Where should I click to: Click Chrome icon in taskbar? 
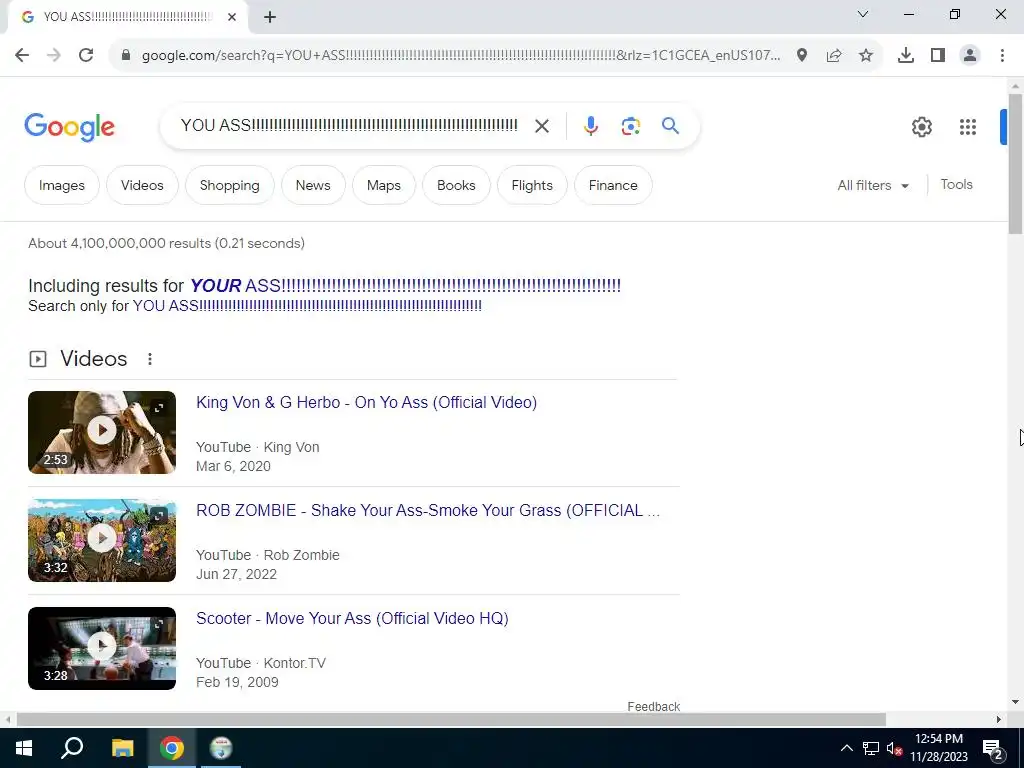(172, 748)
